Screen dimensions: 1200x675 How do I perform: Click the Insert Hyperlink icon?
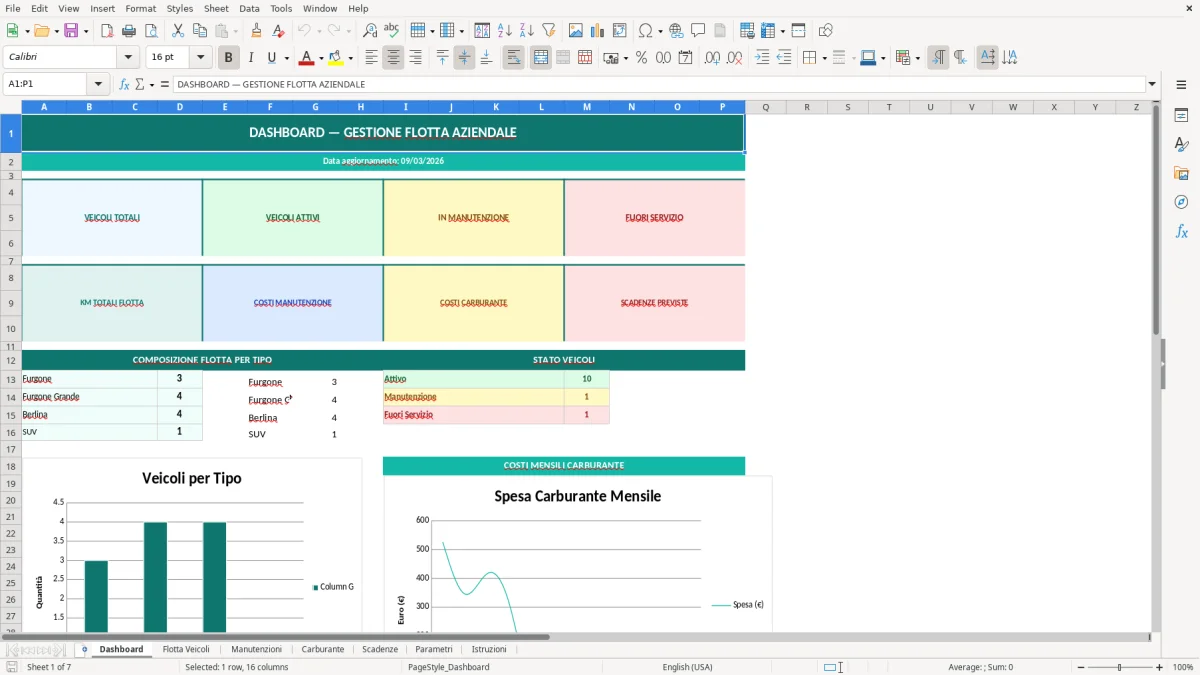pos(676,31)
